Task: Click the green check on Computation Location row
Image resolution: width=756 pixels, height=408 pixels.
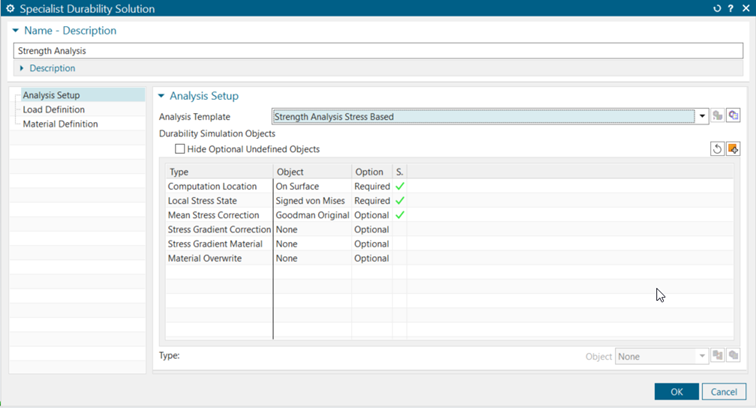Action: click(400, 186)
